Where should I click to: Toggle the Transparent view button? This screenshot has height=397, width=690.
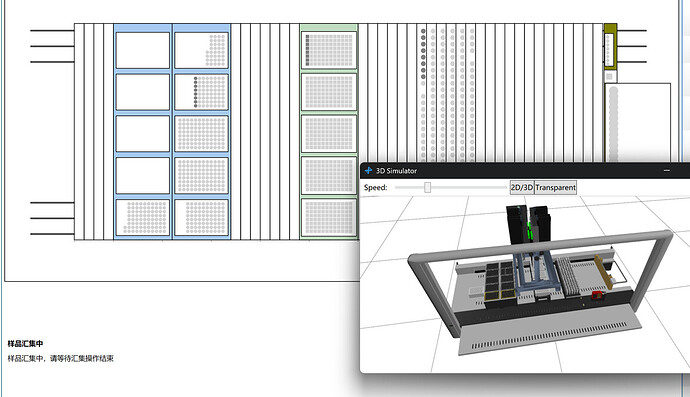click(x=555, y=187)
